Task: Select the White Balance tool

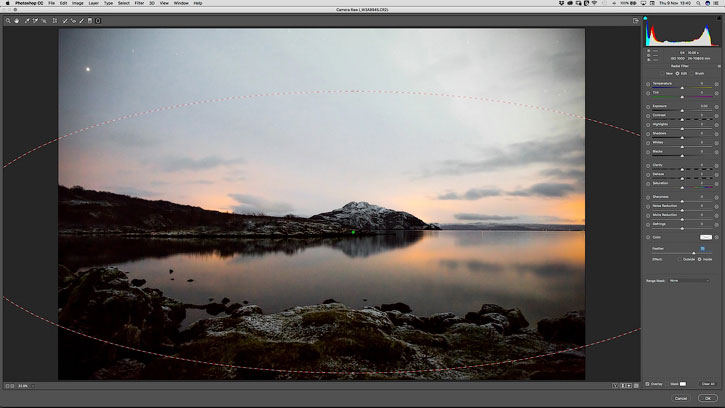Action: coord(27,21)
